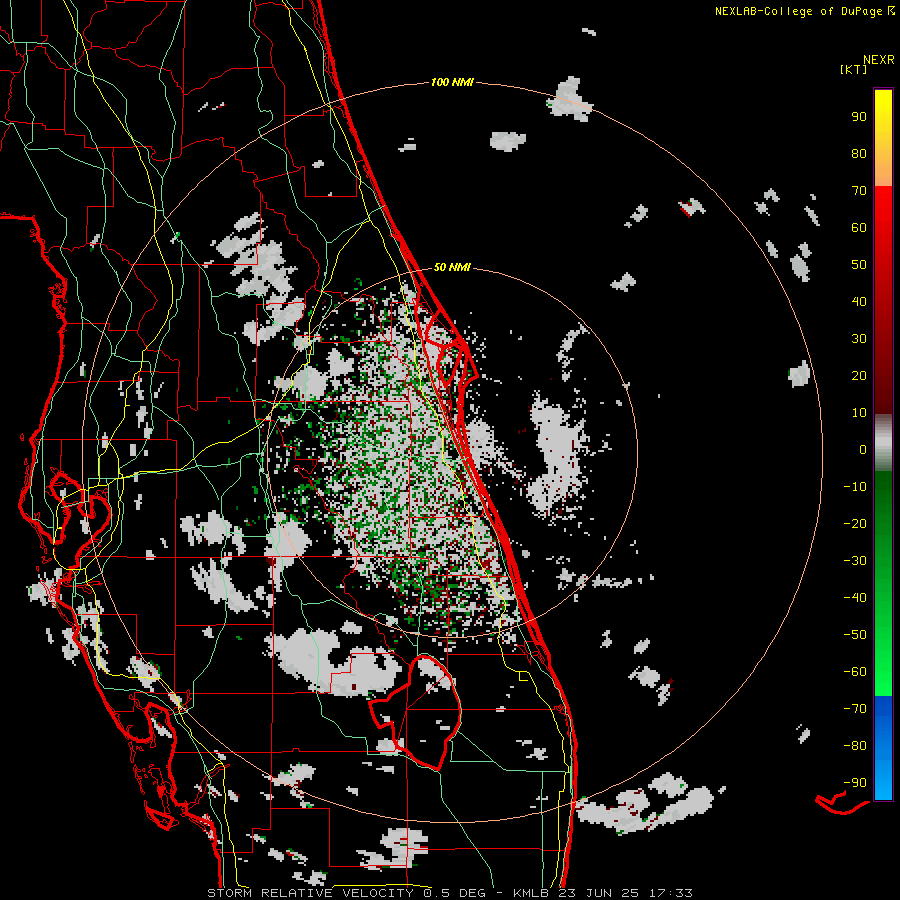The height and width of the screenshot is (900, 900).
Task: Click the positive 70 value on the scale
Action: [859, 191]
